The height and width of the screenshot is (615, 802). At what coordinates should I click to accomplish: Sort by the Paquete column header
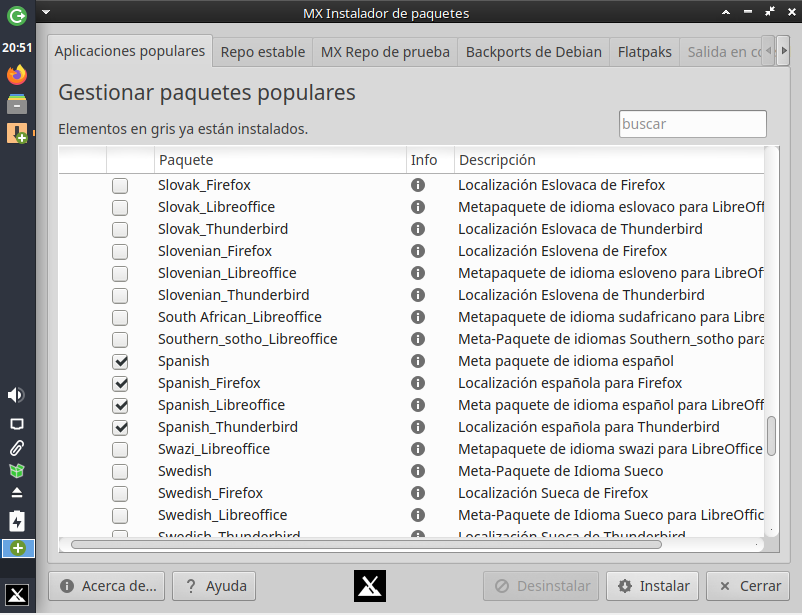[280, 160]
